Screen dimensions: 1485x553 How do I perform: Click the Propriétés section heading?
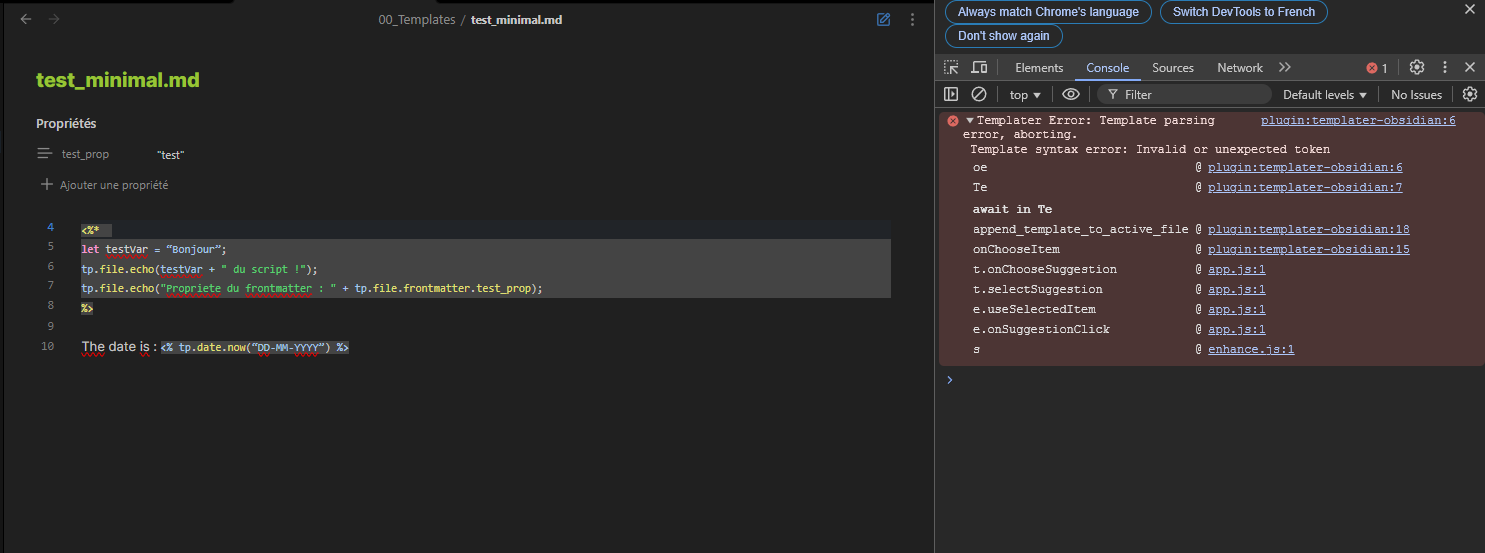(66, 124)
